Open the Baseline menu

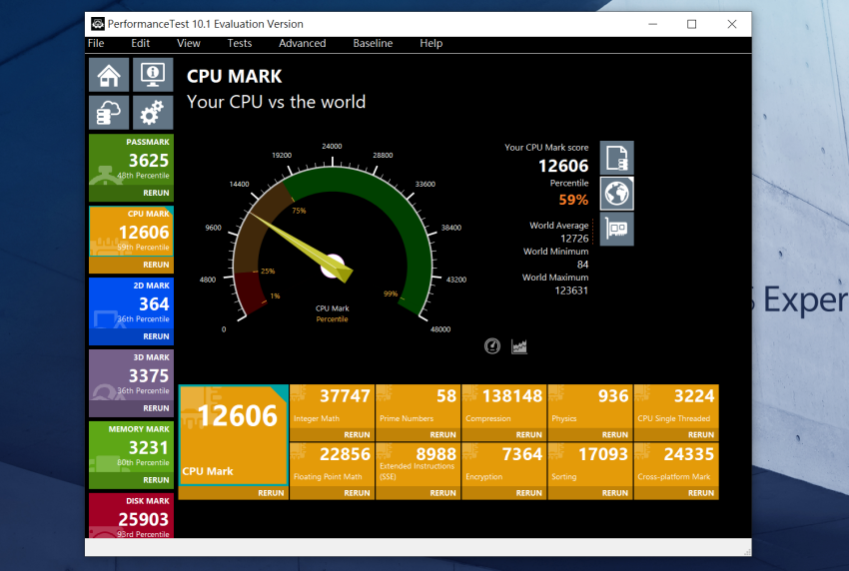373,43
